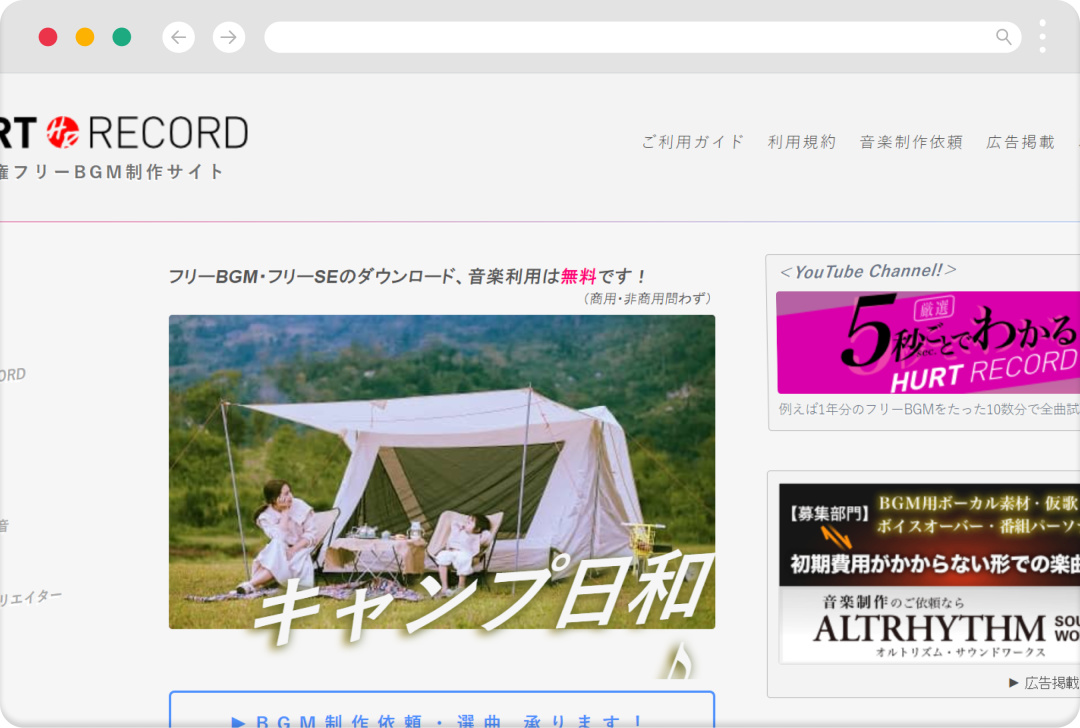This screenshot has width=1080, height=728.
Task: Click the yellow minimize window dot
Action: (85, 37)
